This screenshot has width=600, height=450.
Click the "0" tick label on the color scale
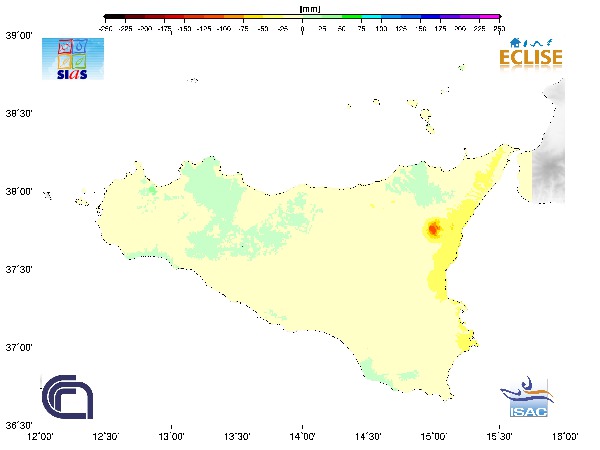click(x=302, y=29)
